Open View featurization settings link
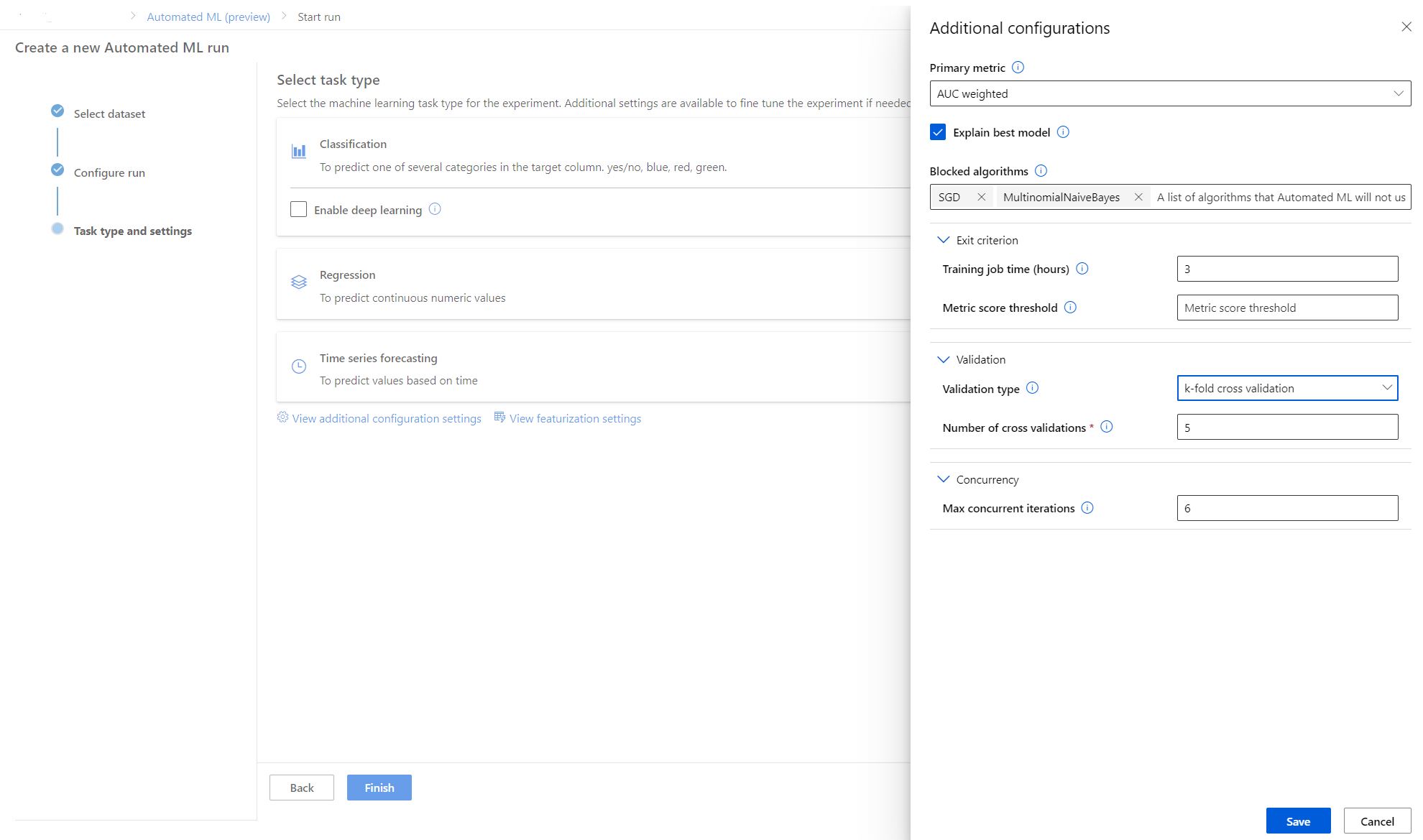This screenshot has height=840, width=1423. point(574,418)
